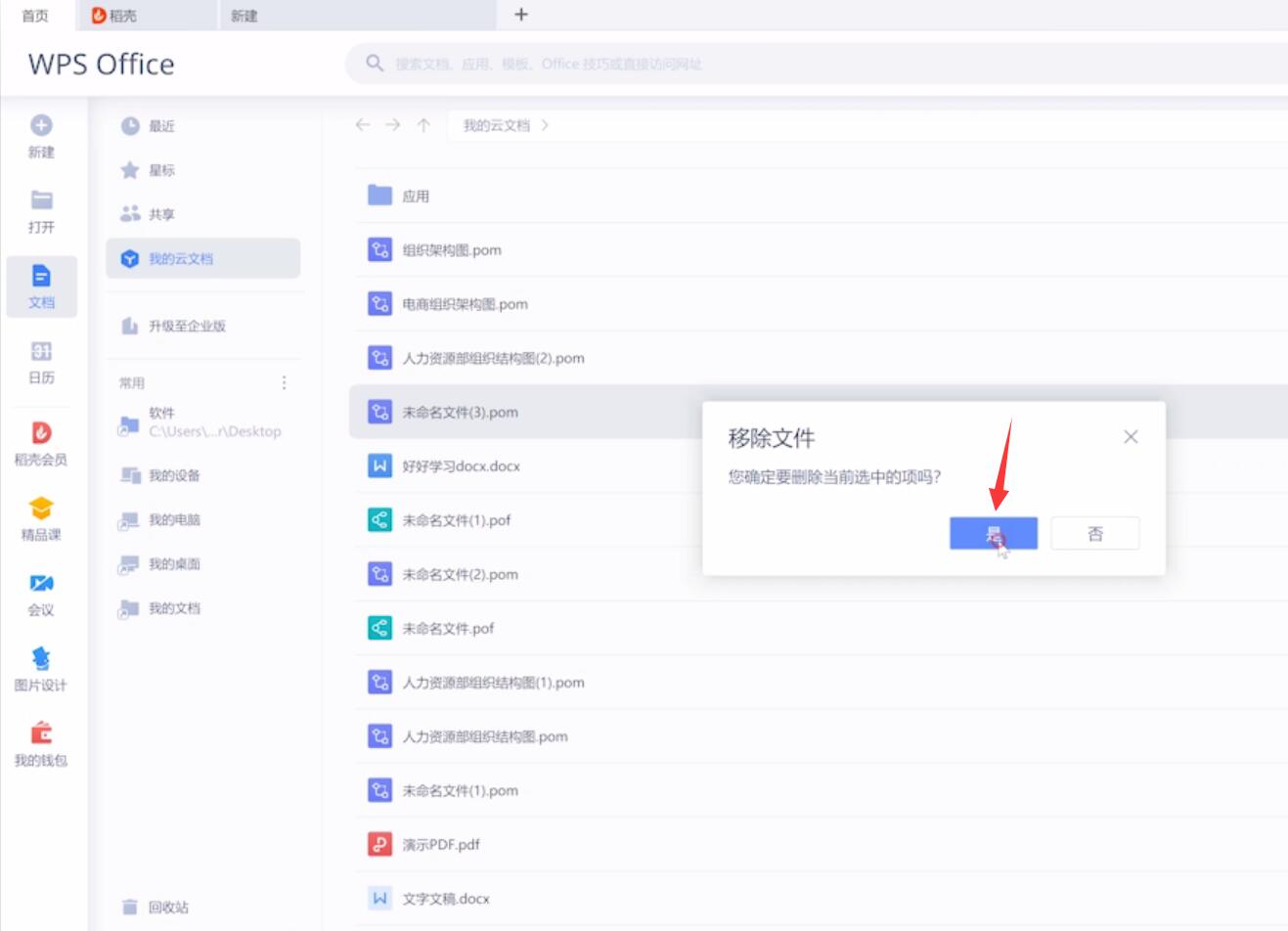Screen dimensions: 1288x931
Task: Switch to the 日历 calendar view
Action: pos(41,358)
